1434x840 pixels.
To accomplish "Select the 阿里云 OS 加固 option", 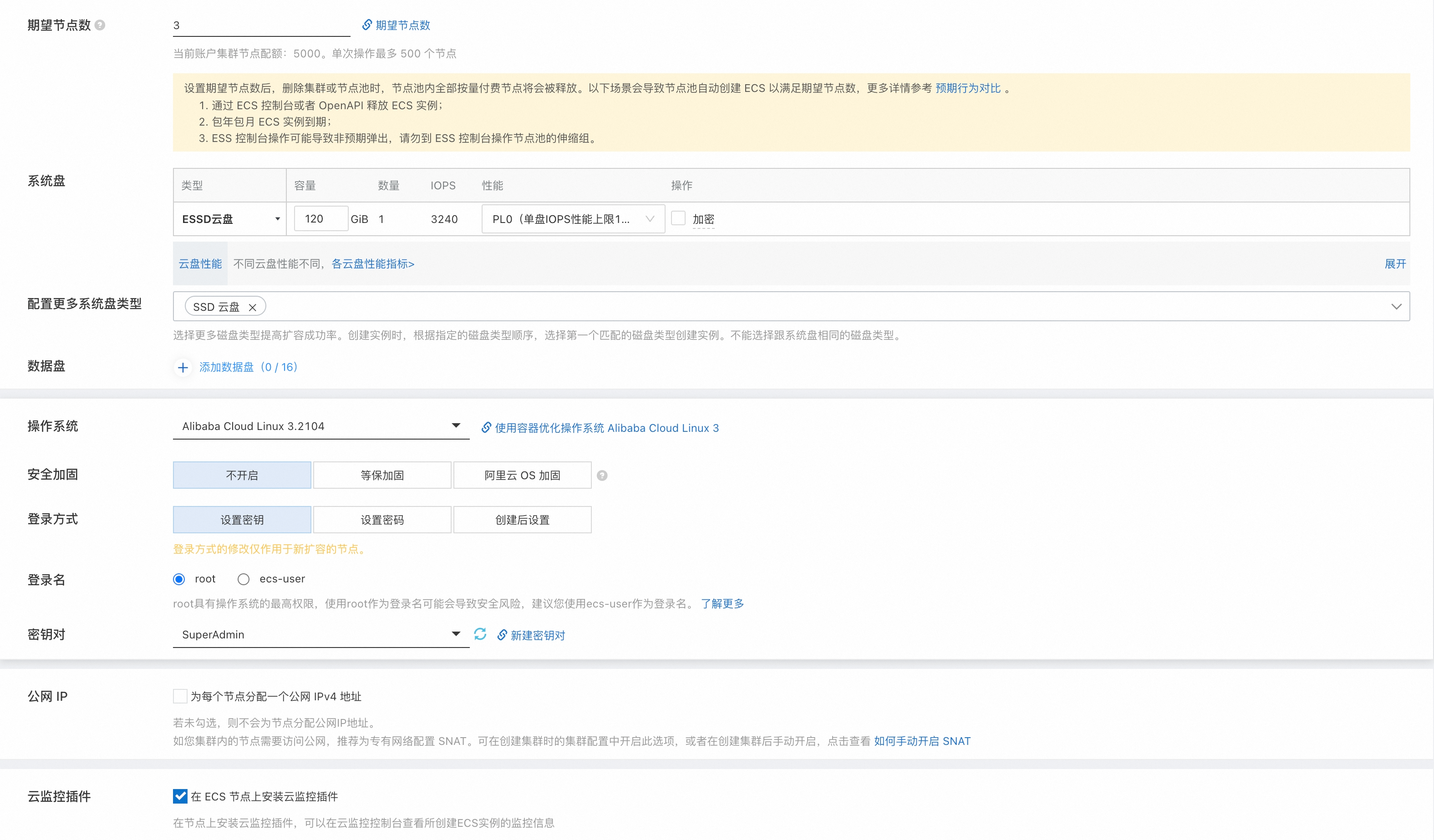I will click(x=523, y=475).
